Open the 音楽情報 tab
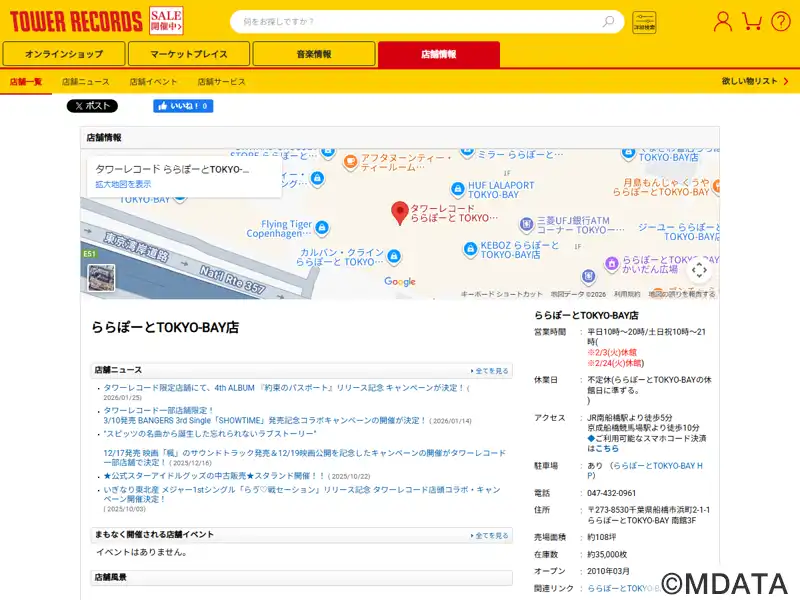This screenshot has width=800, height=600. [314, 54]
